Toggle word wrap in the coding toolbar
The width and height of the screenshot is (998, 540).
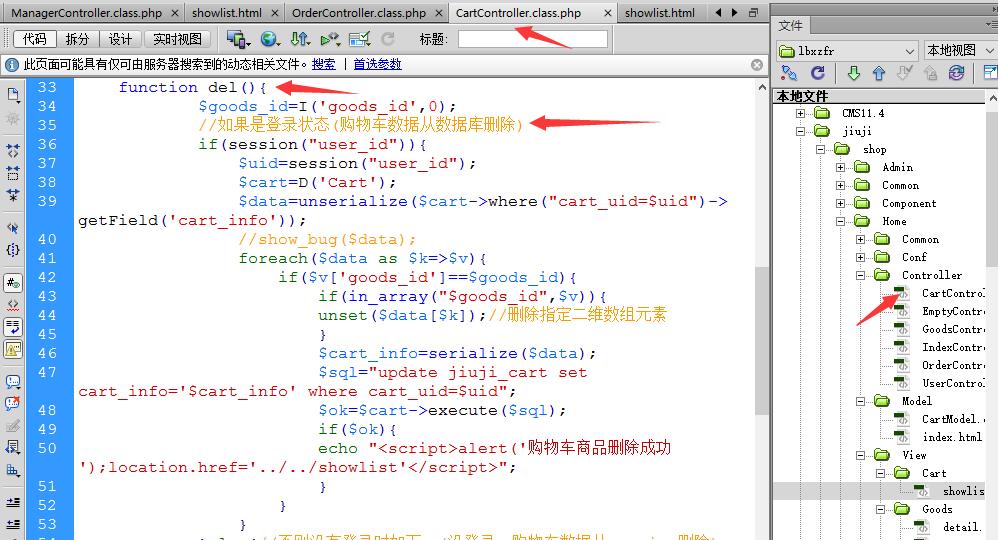click(13, 327)
